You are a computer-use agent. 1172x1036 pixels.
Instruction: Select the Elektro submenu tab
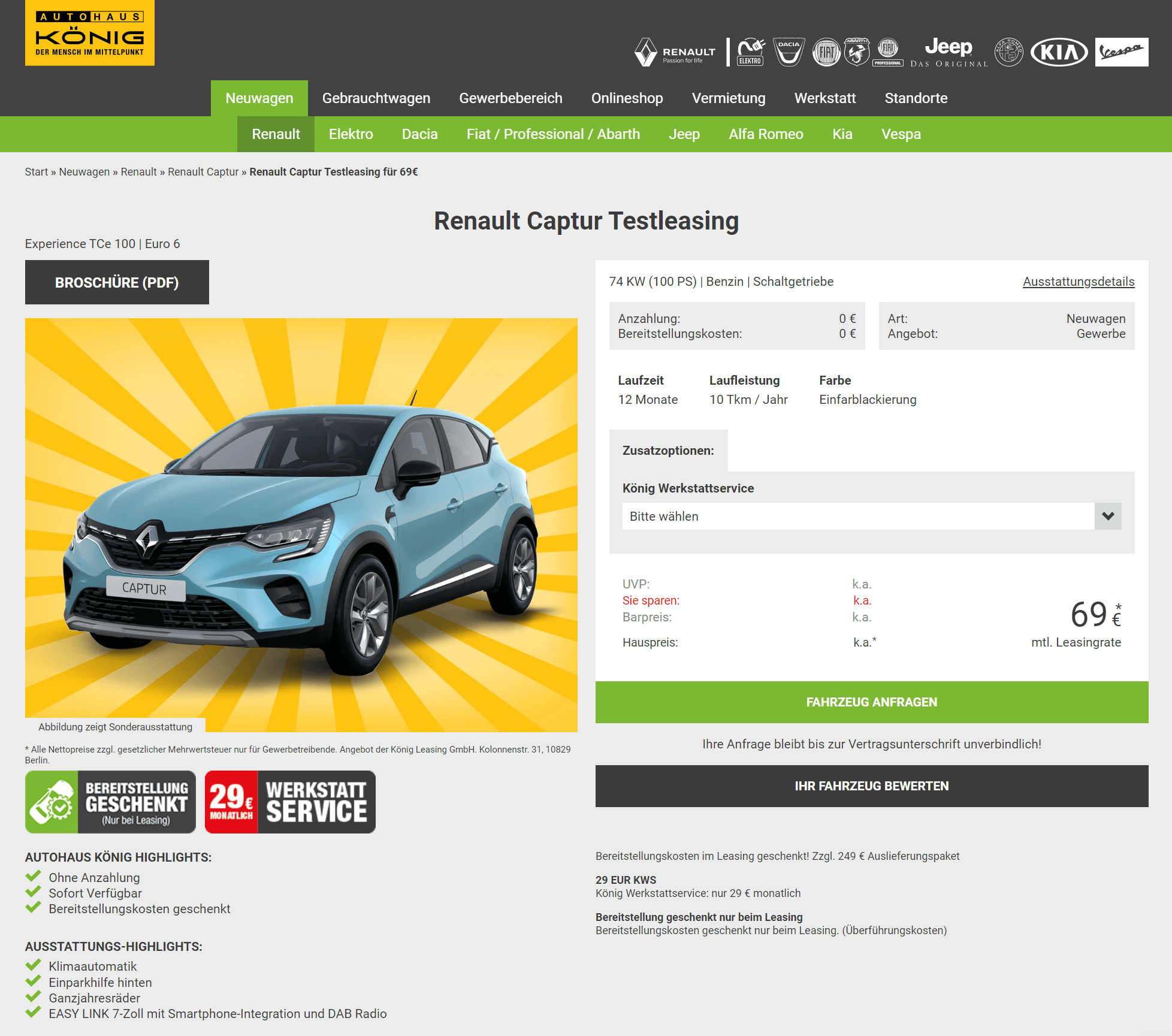351,134
